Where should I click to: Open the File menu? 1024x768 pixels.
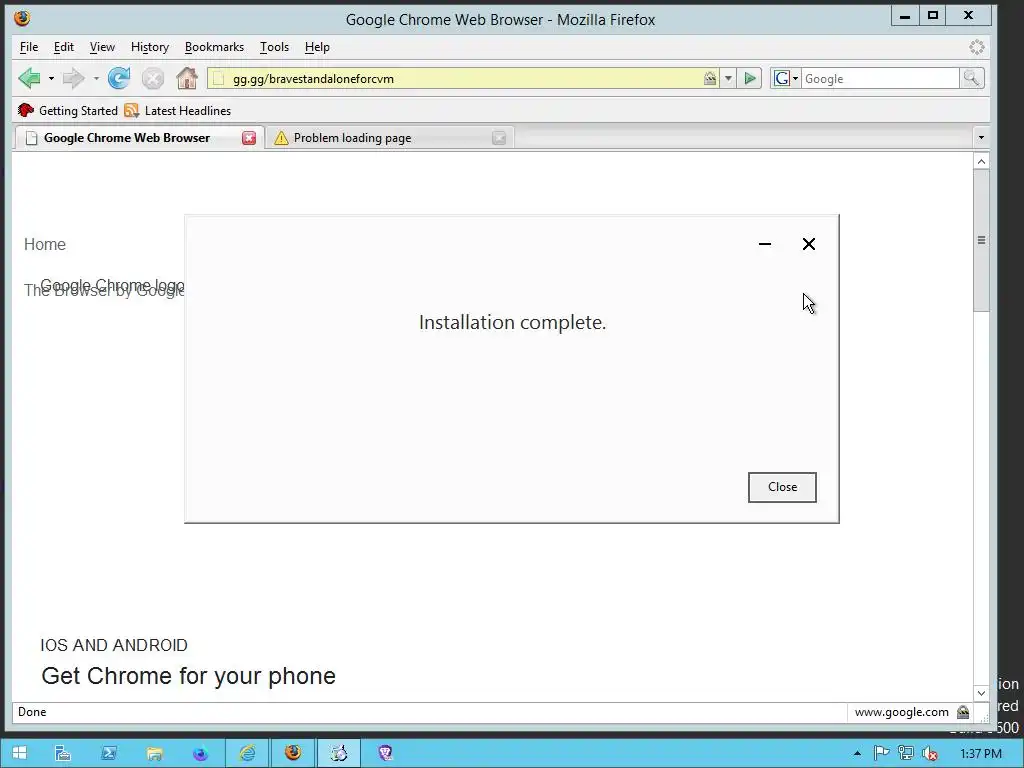(x=29, y=47)
